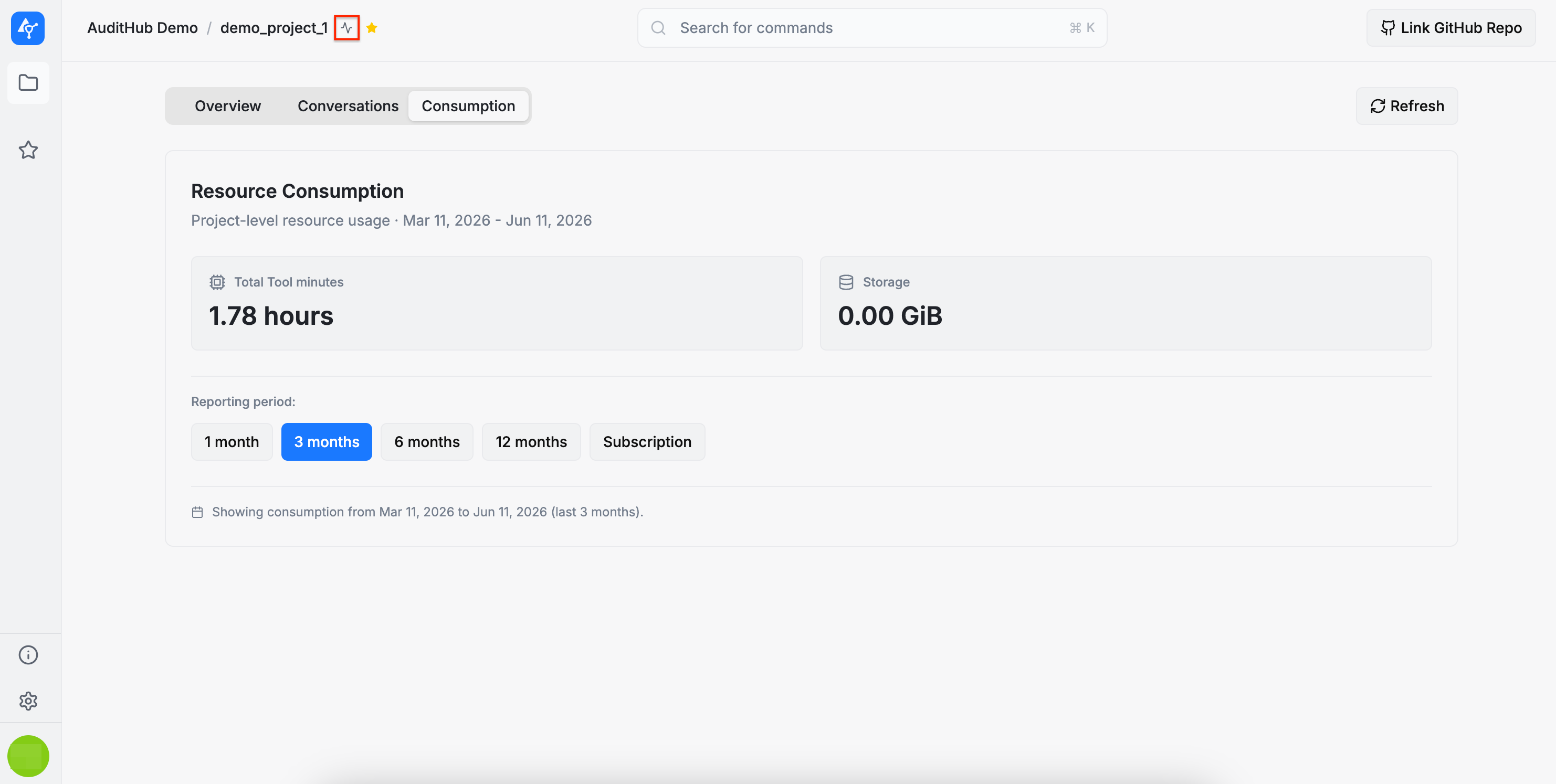Image resolution: width=1556 pixels, height=784 pixels.
Task: Click the Storage label
Action: (x=886, y=282)
